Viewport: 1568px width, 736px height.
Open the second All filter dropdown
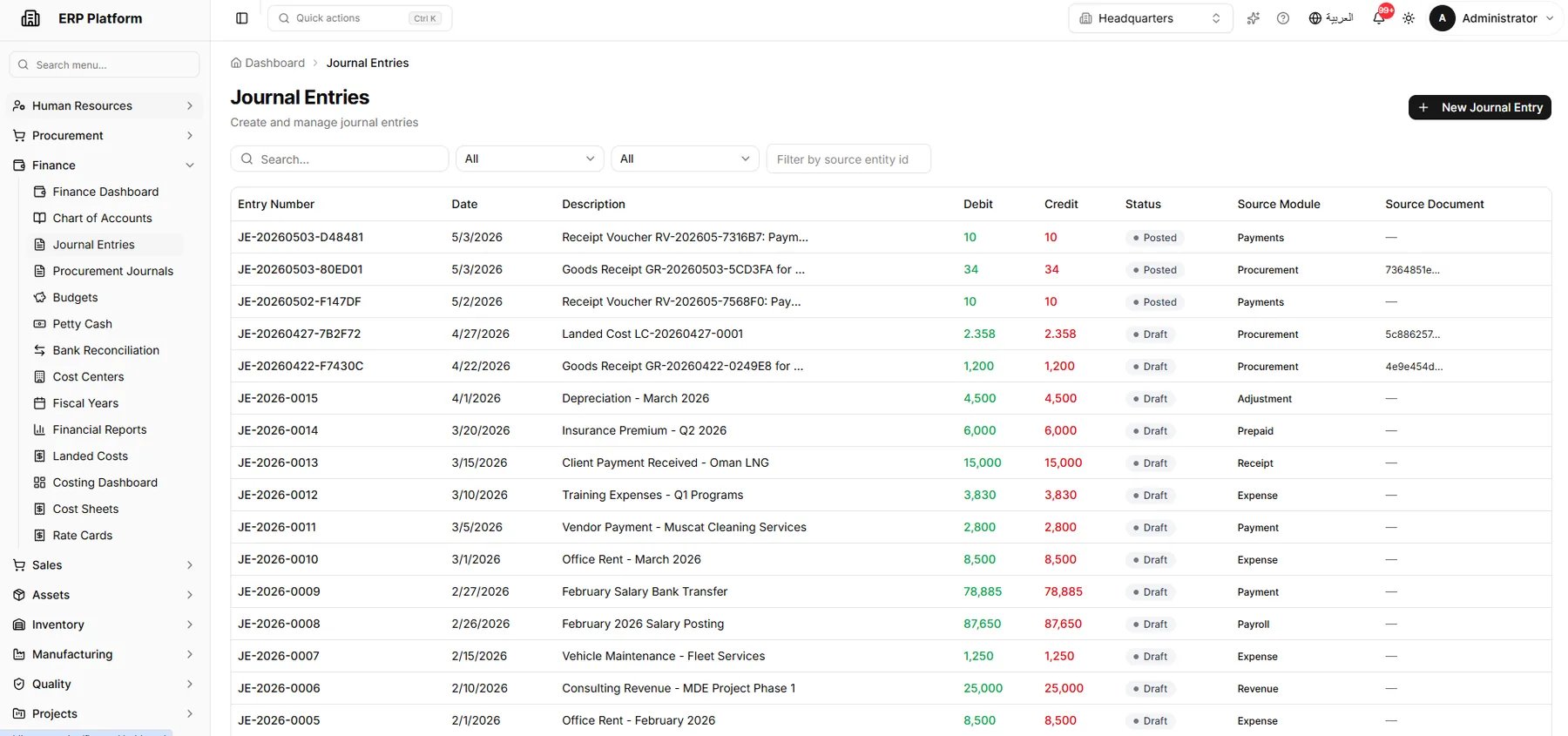[685, 159]
